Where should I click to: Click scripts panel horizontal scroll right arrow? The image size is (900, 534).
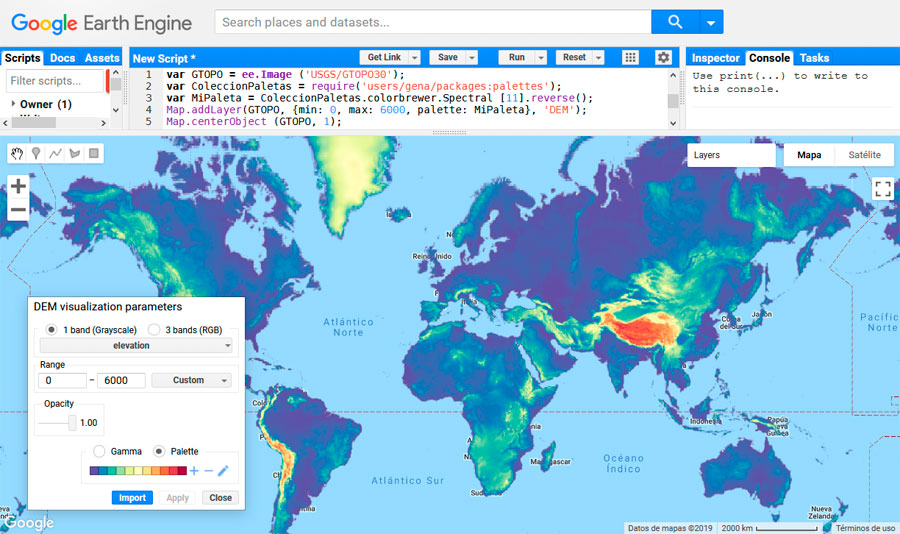[103, 123]
